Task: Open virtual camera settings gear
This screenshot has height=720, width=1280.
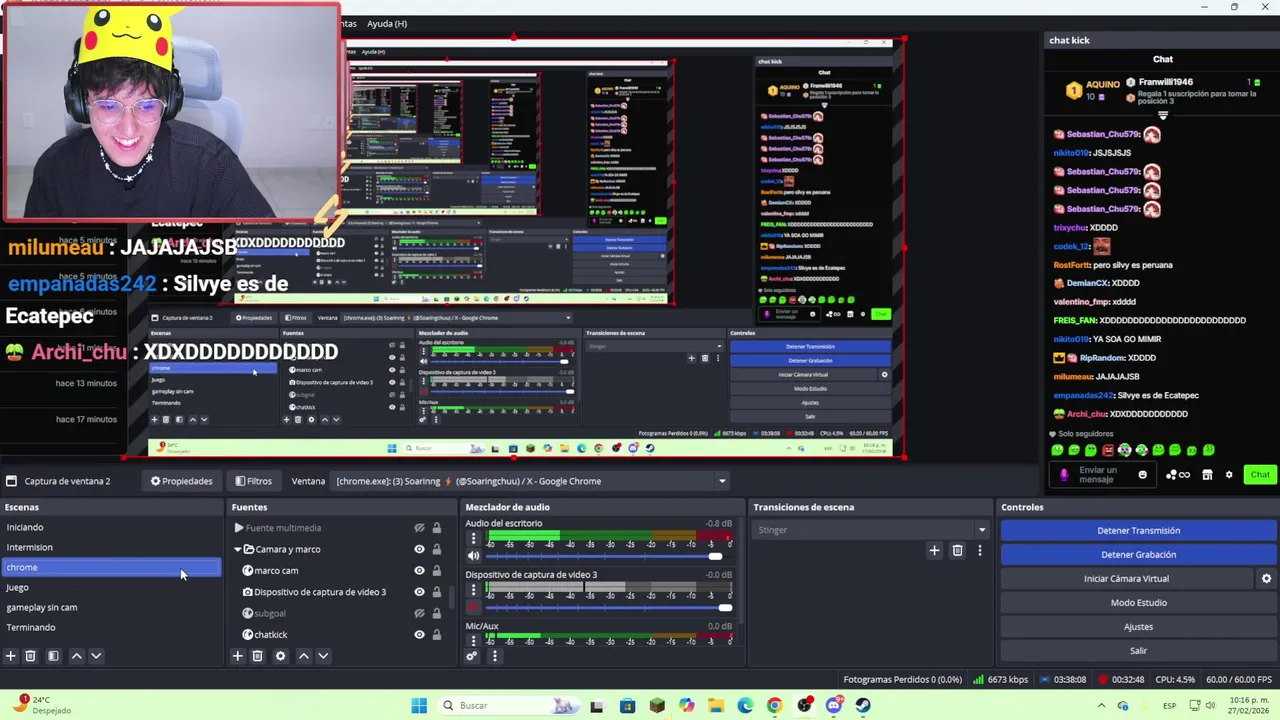Action: point(1266,579)
